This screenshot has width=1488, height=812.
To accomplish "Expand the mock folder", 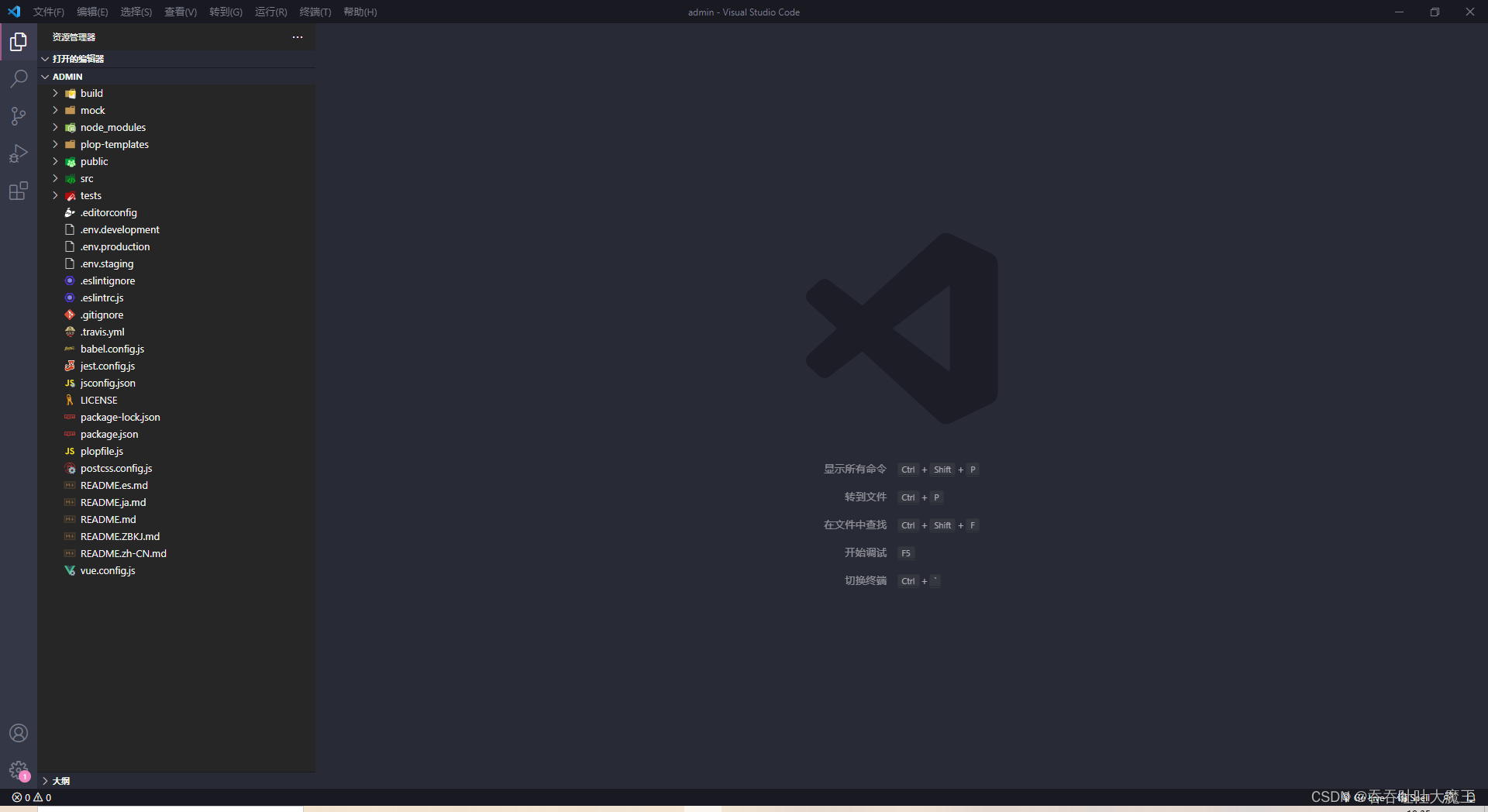I will tap(176, 110).
